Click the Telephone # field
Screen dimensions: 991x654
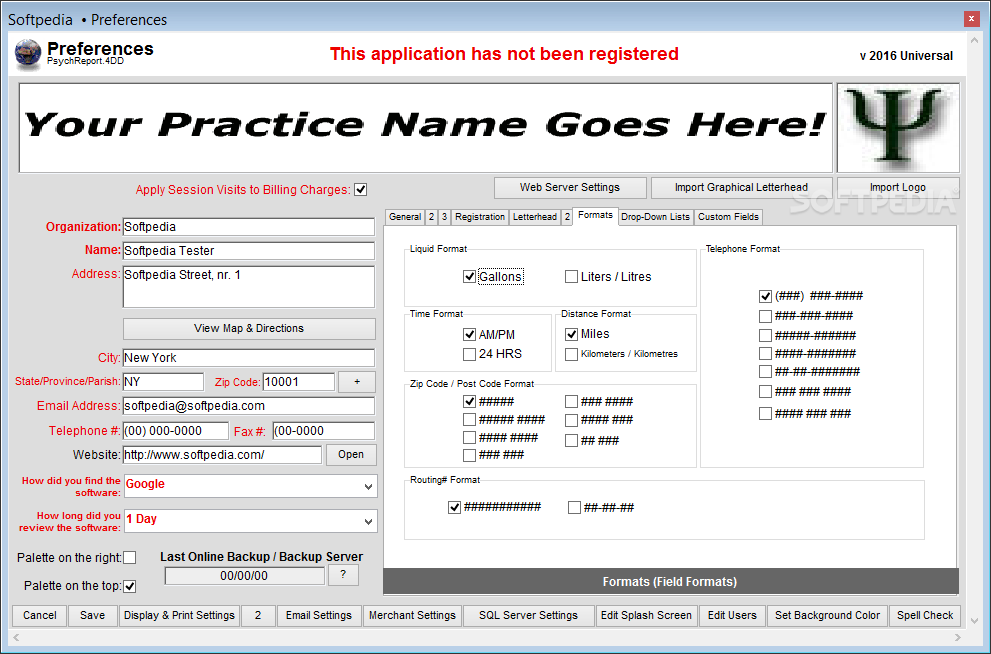(176, 431)
